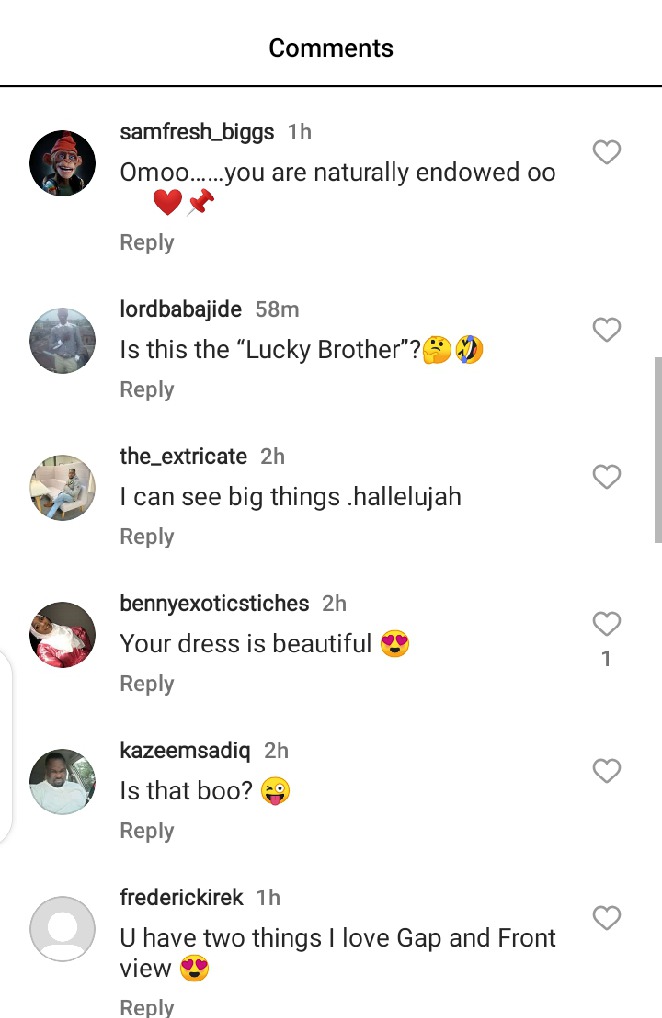Viewport: 662px width, 1018px height.
Task: Reply to samfresh_biggs's comment
Action: tap(147, 242)
